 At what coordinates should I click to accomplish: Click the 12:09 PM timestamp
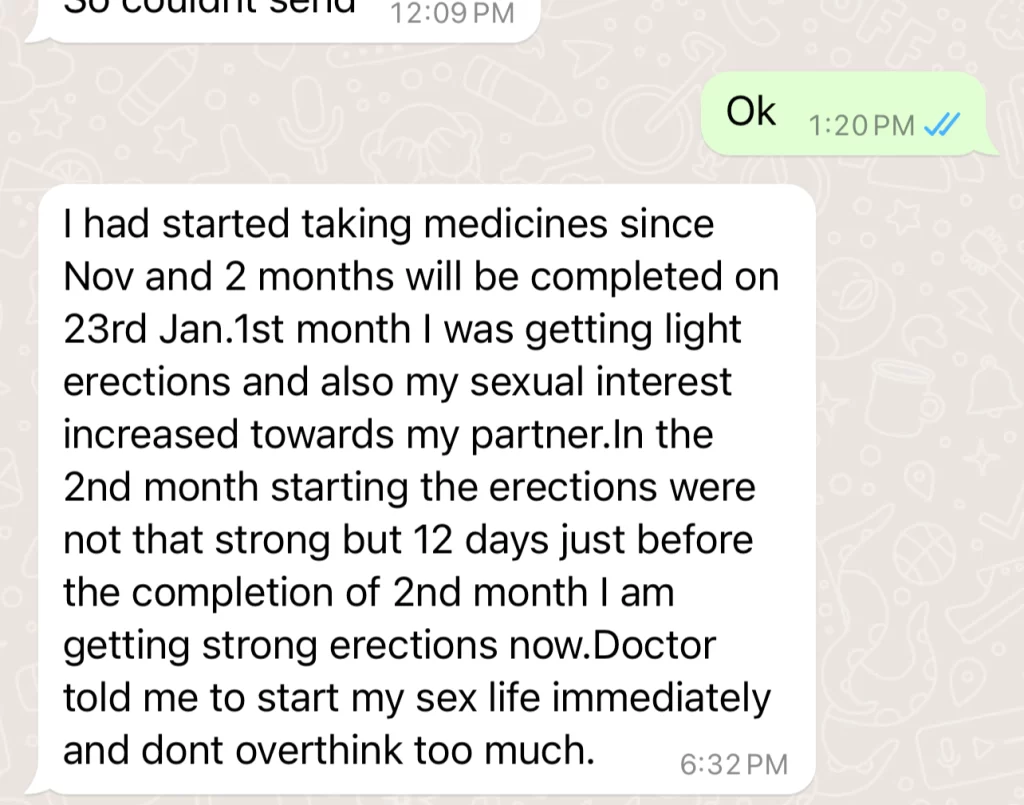(452, 13)
